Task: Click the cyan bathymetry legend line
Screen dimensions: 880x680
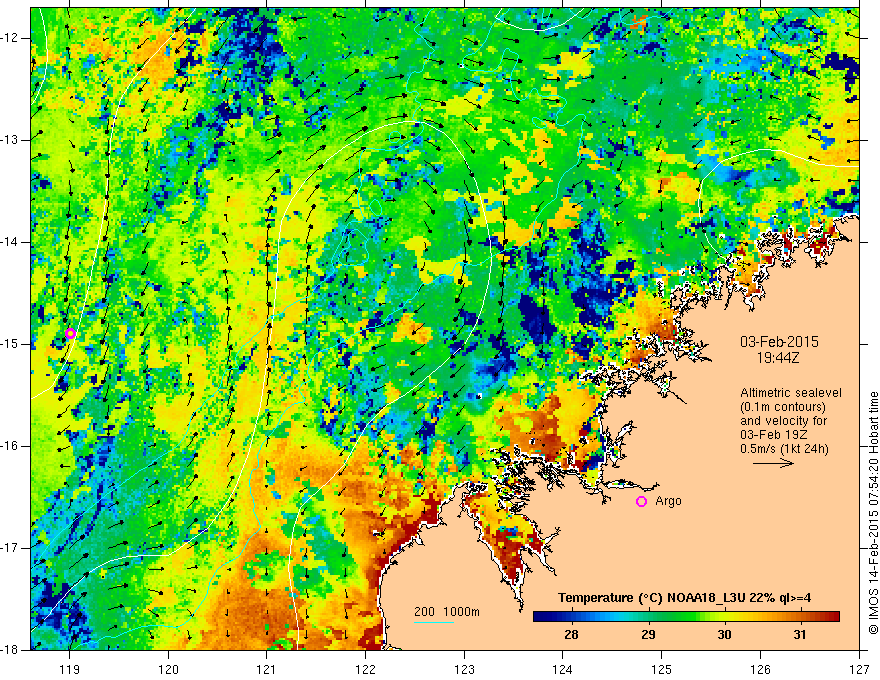Action: (434, 622)
